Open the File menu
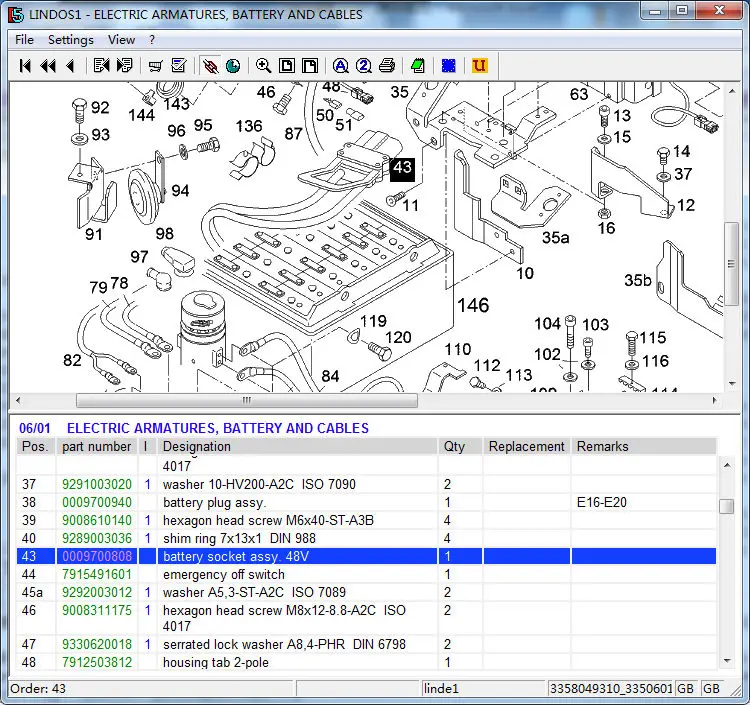The image size is (750, 705). point(24,40)
